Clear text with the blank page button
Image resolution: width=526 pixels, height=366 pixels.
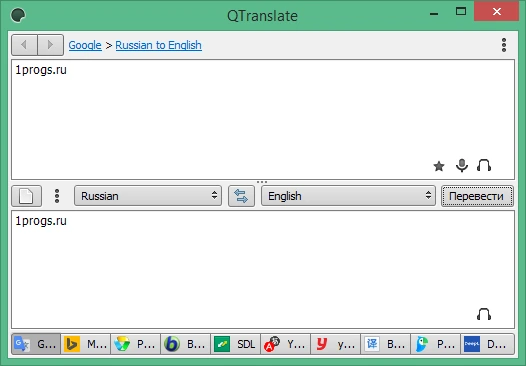[27, 196]
